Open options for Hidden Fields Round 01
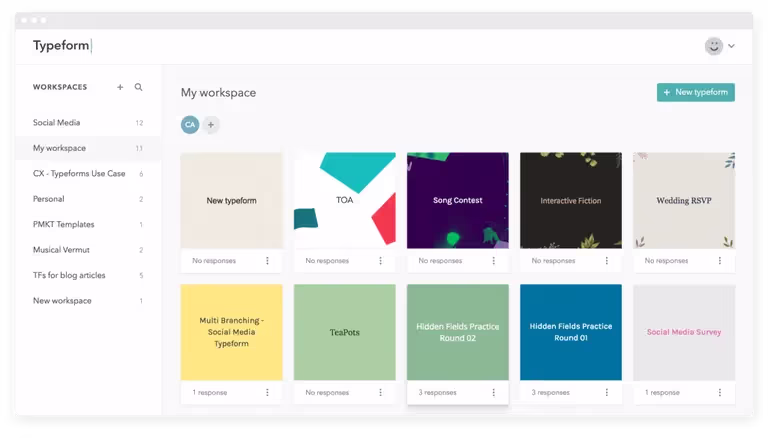The height and width of the screenshot is (438, 768). pos(607,392)
